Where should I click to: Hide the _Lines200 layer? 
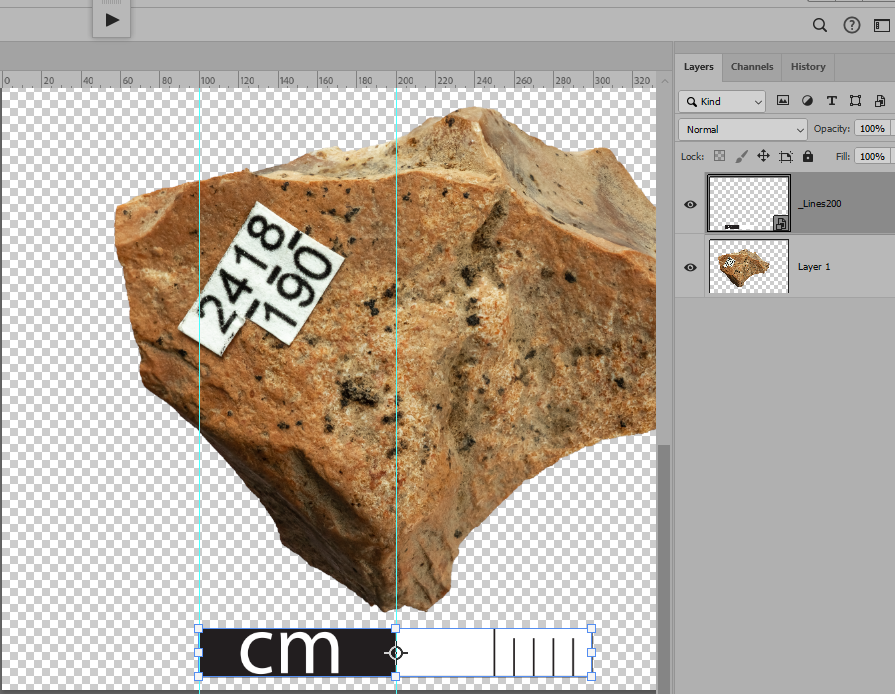tap(690, 204)
